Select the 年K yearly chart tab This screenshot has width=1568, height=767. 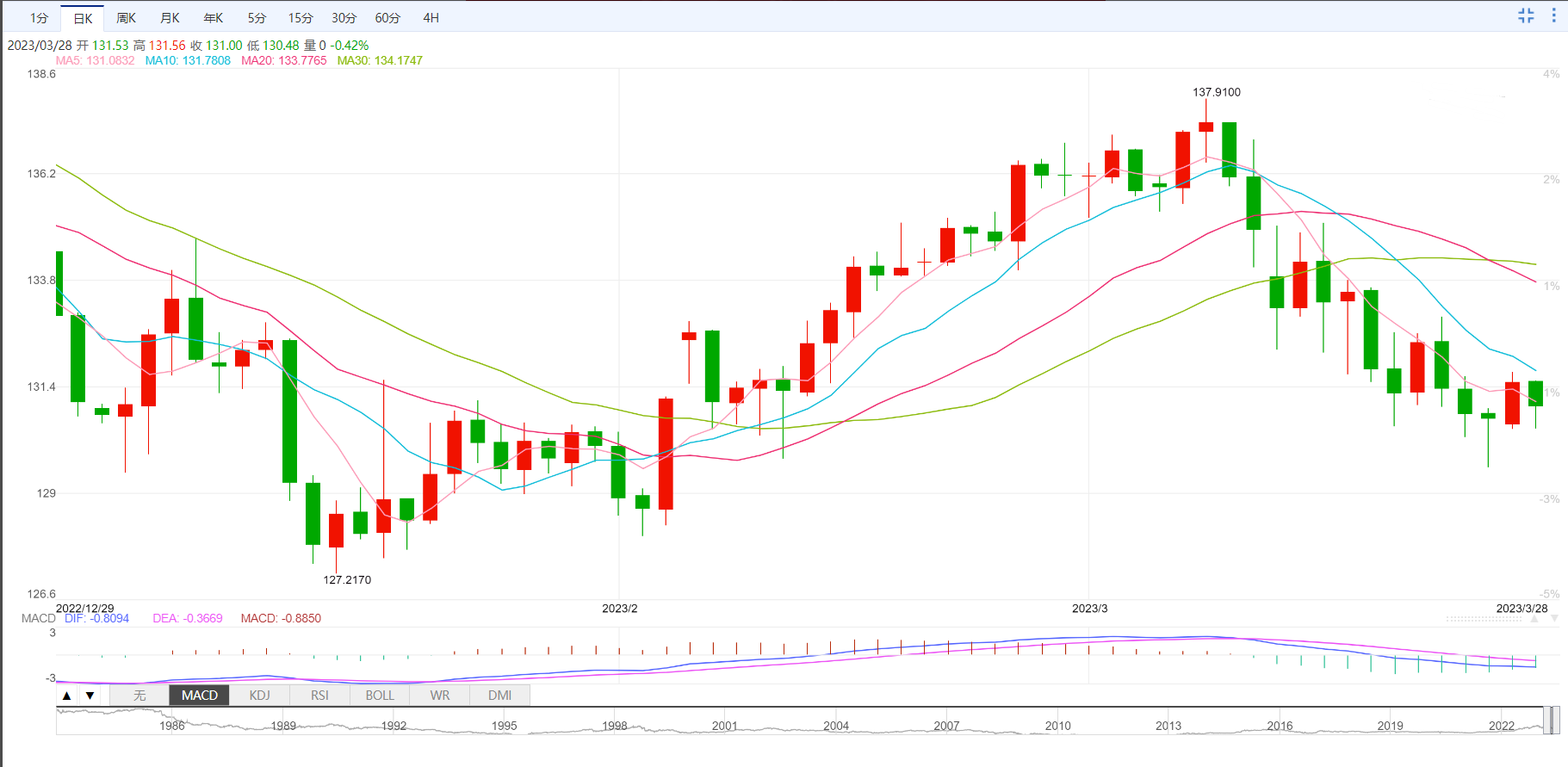[x=214, y=18]
